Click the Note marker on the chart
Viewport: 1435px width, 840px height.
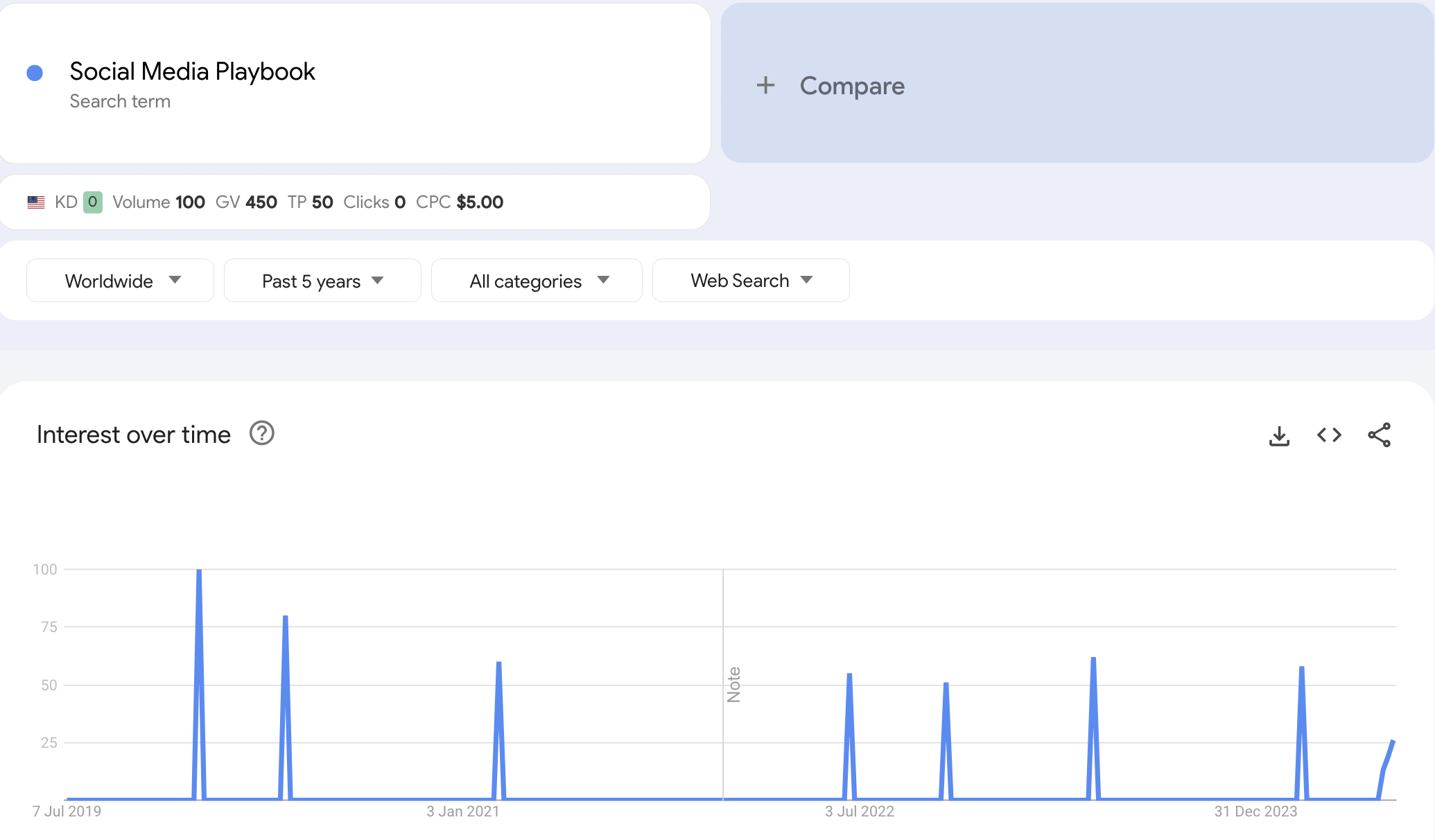[x=733, y=685]
